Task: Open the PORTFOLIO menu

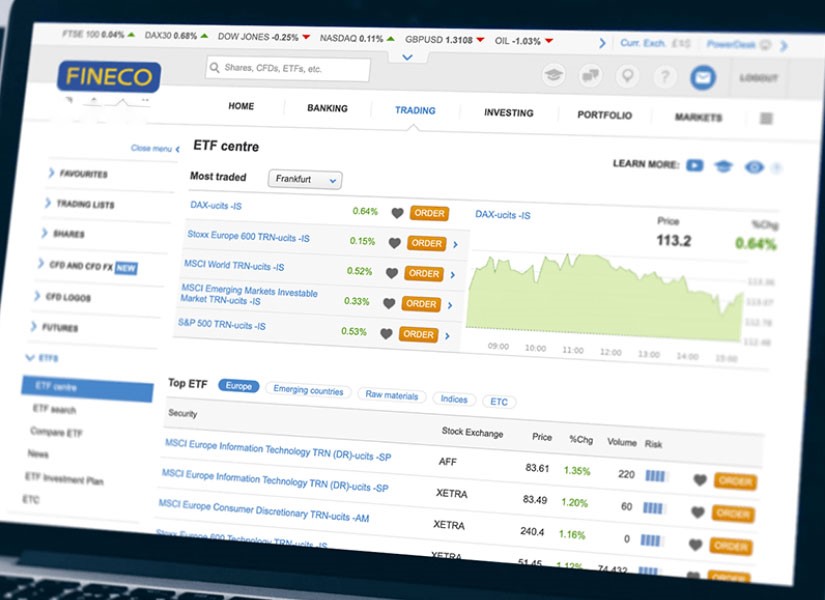Action: [x=605, y=115]
